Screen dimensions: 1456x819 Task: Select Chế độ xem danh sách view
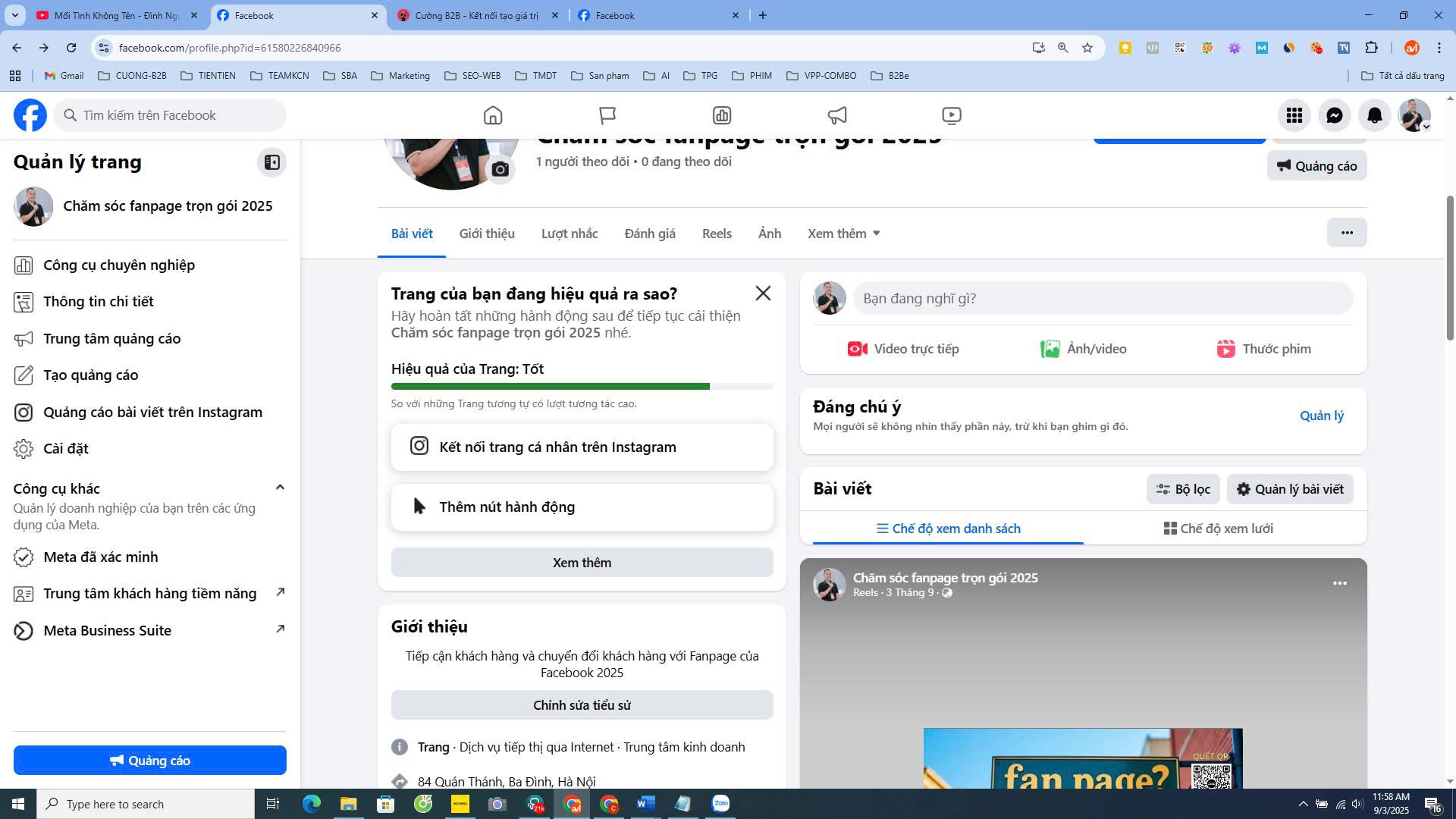point(948,529)
